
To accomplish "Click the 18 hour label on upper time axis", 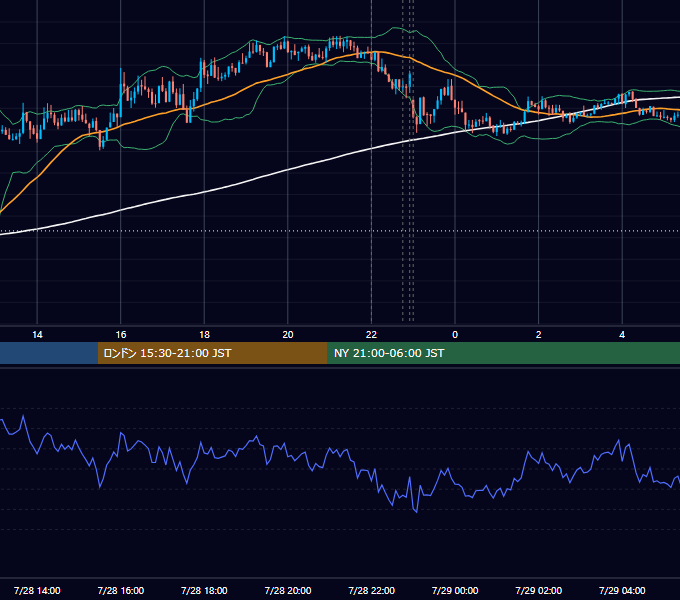I will coord(204,335).
